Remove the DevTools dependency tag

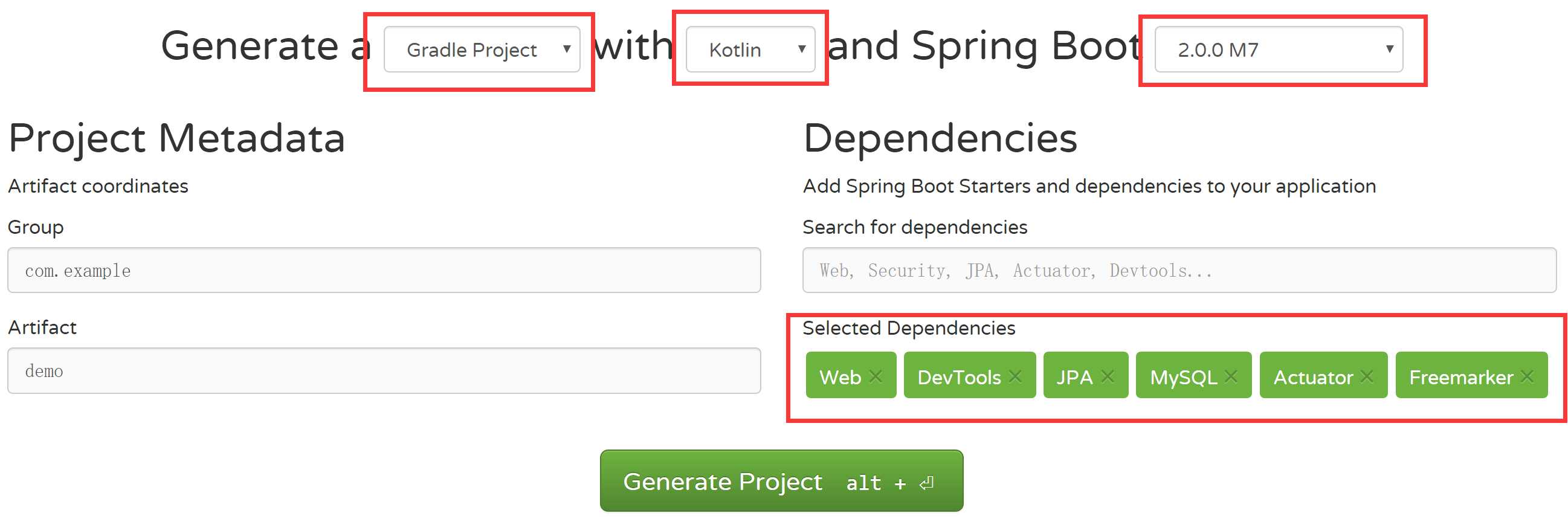[1015, 376]
